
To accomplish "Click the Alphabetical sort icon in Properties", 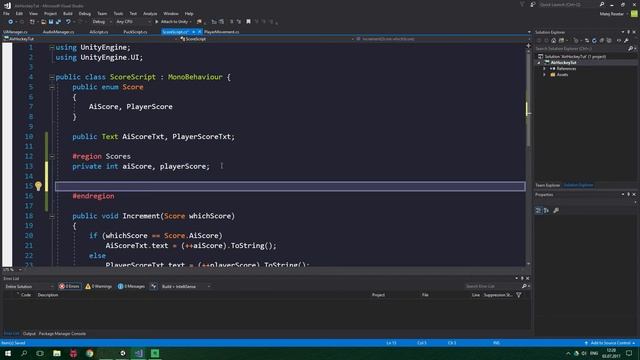I will [546, 210].
